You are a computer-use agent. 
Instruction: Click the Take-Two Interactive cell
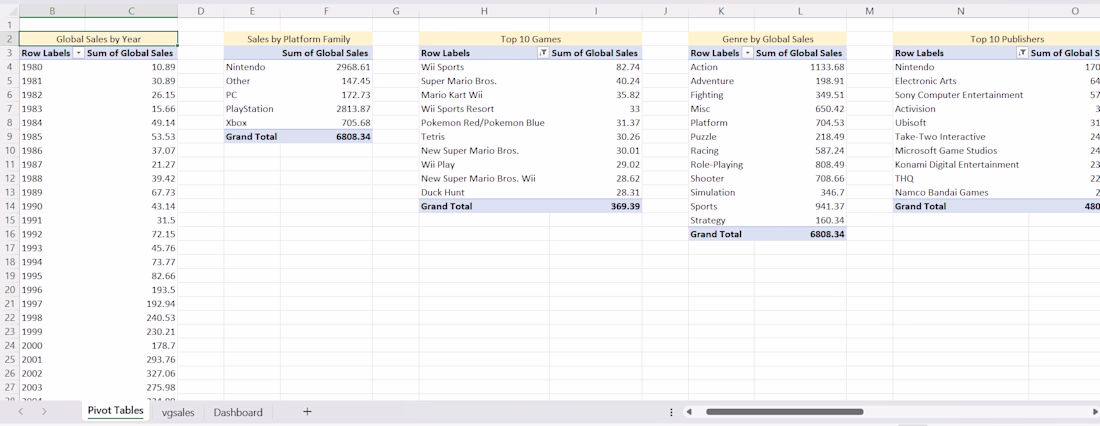click(x=960, y=137)
